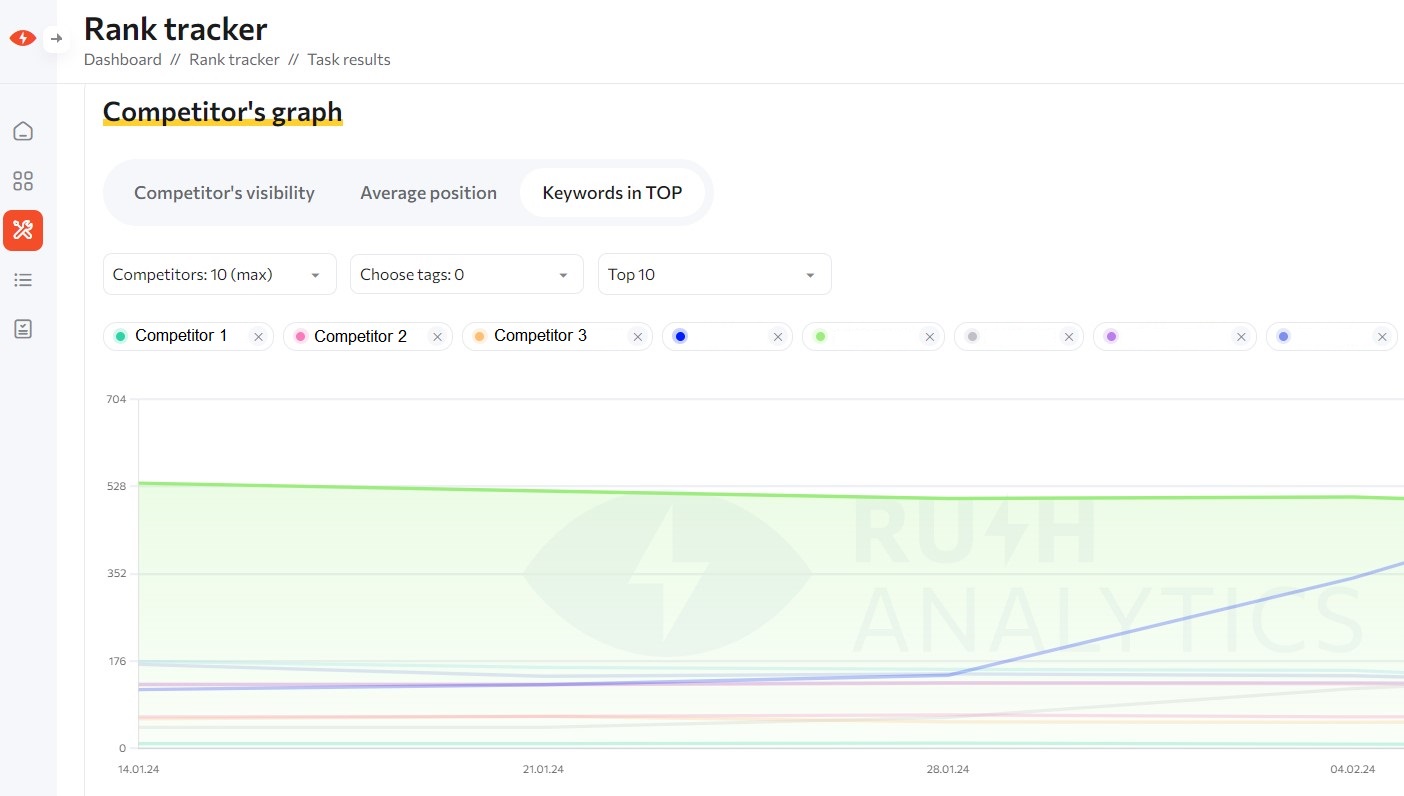Click the 04.02.24 date label
The height and width of the screenshot is (796, 1404).
[x=1353, y=769]
